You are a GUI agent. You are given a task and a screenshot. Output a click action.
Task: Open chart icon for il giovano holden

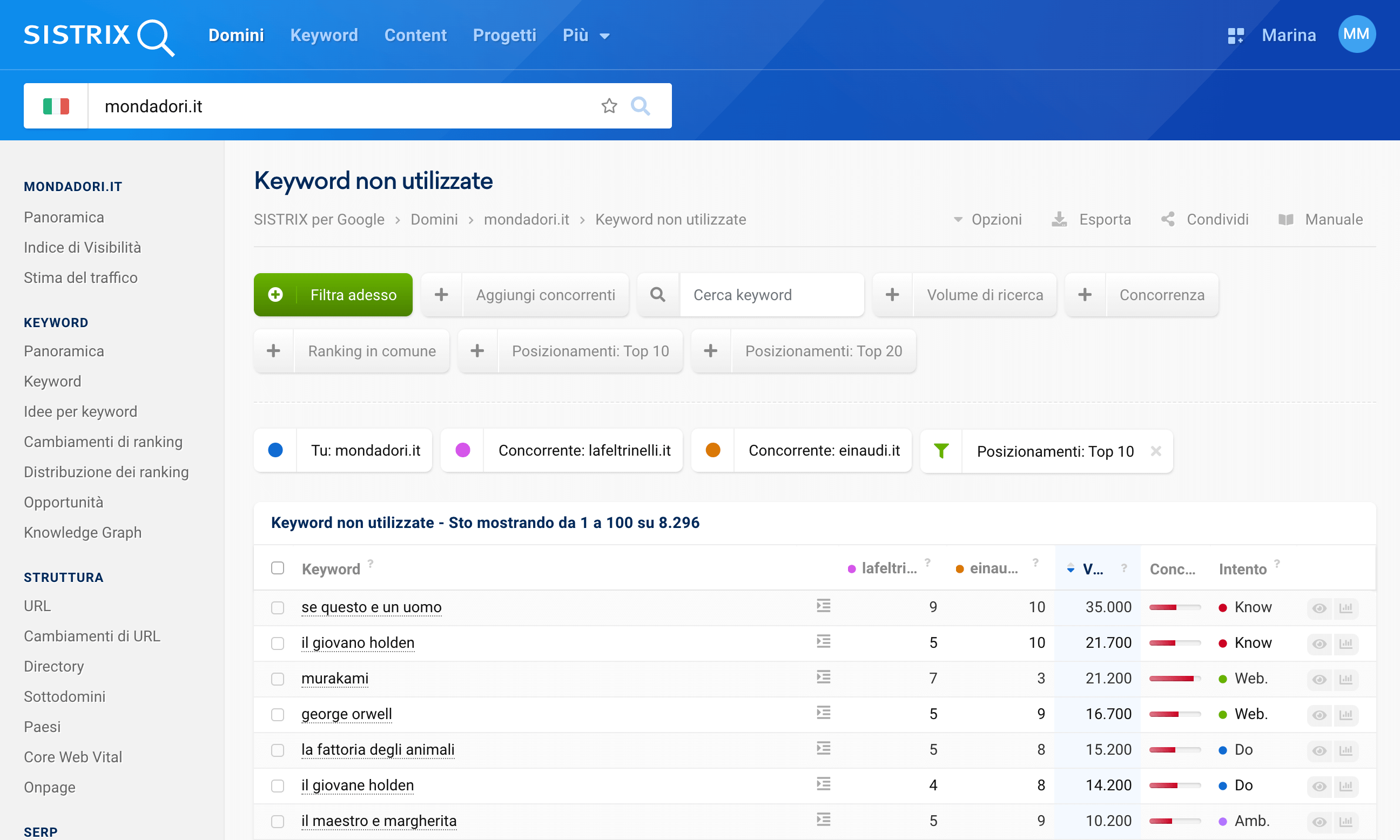point(1345,643)
